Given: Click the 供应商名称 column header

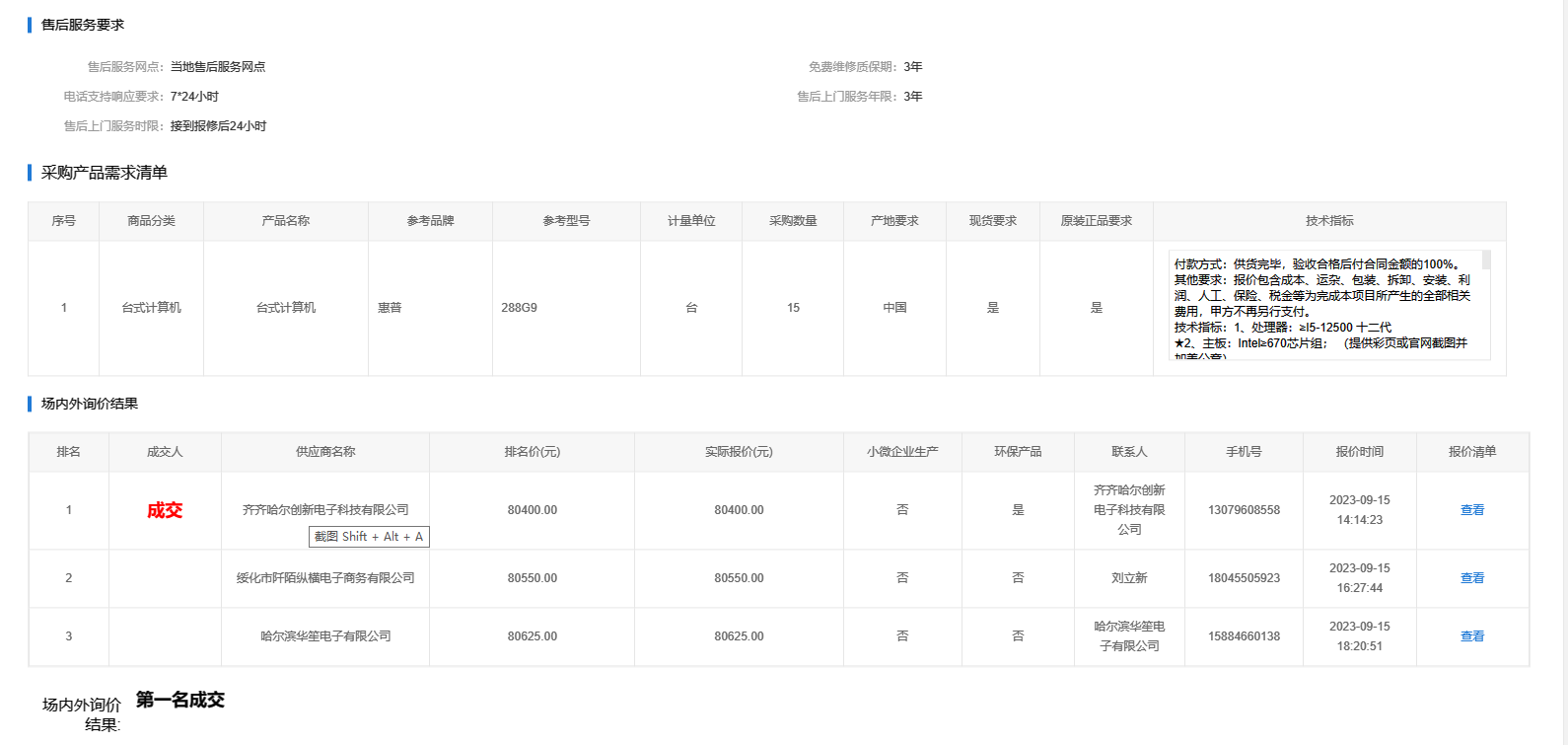Looking at the screenshot, I should (325, 452).
